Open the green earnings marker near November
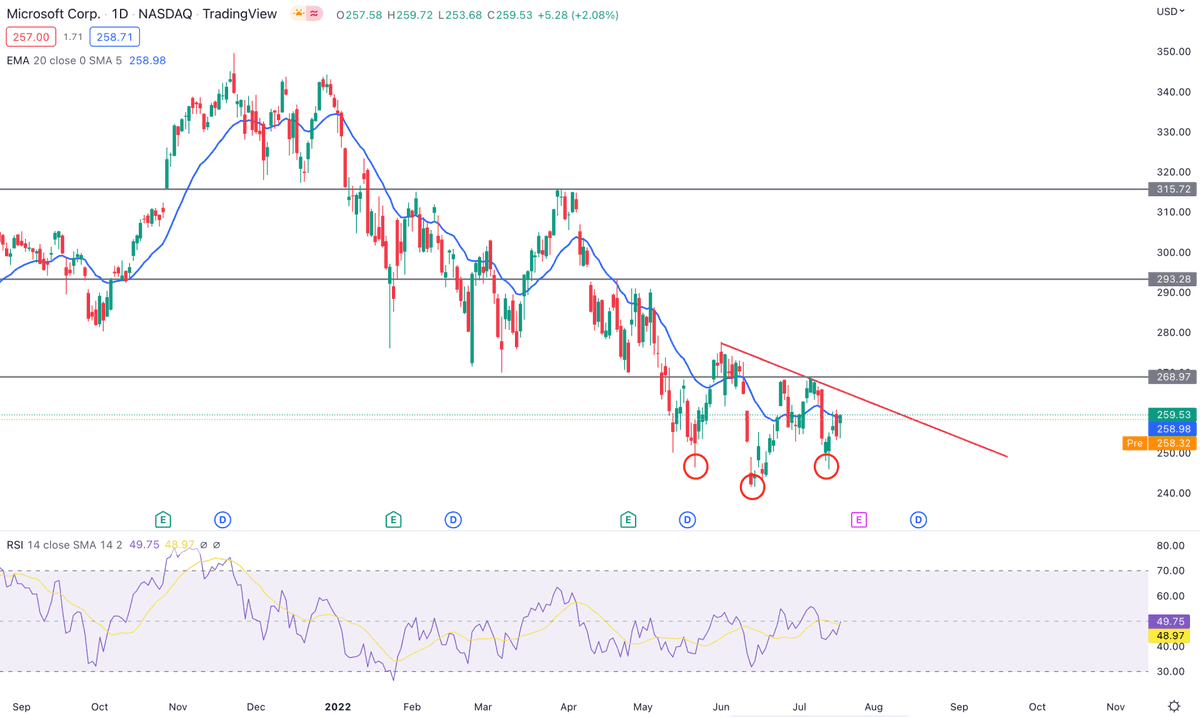Screen dimensions: 1200x717 coord(163,519)
